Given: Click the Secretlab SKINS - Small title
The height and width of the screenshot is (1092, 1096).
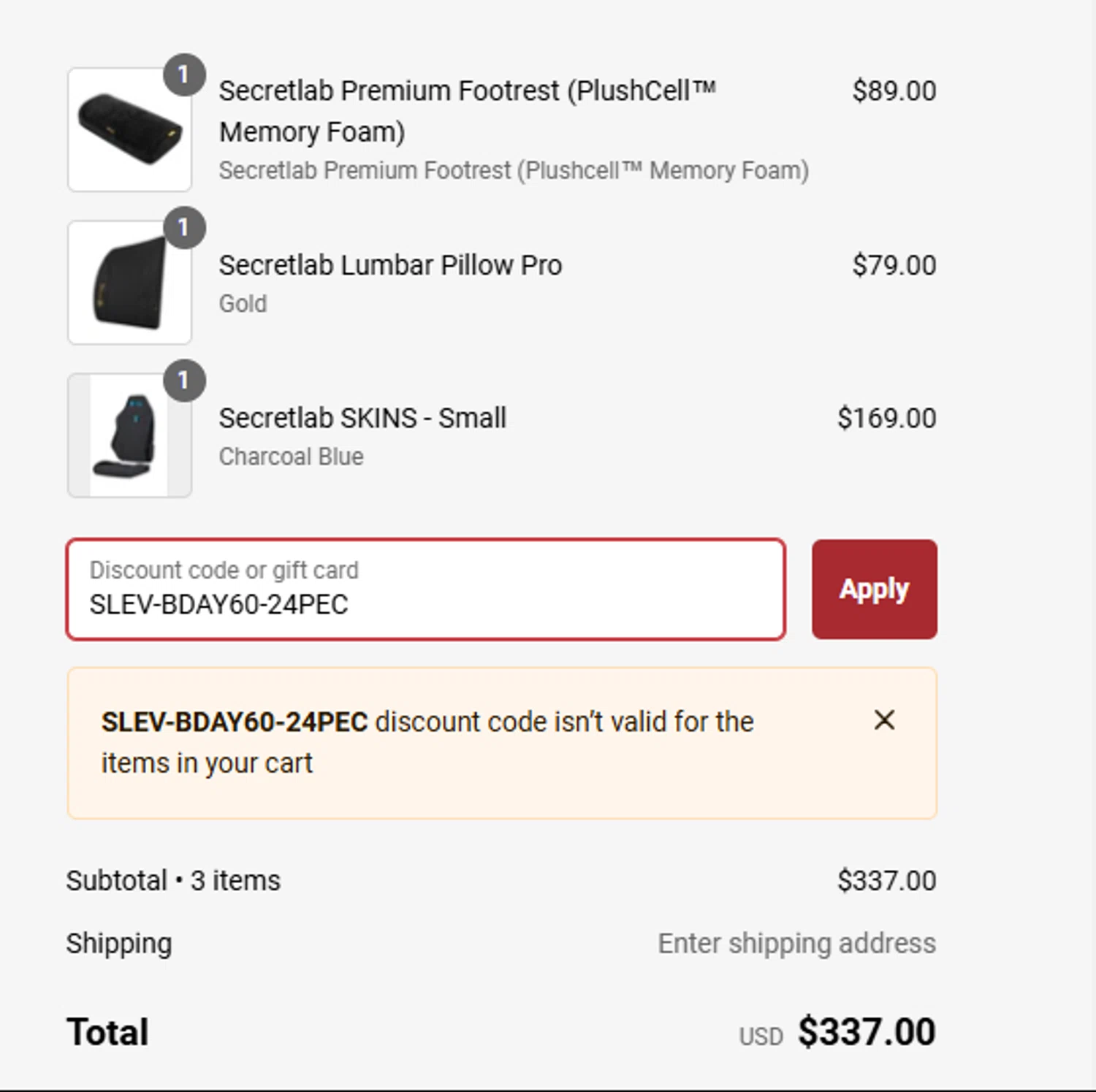Looking at the screenshot, I should tap(362, 419).
